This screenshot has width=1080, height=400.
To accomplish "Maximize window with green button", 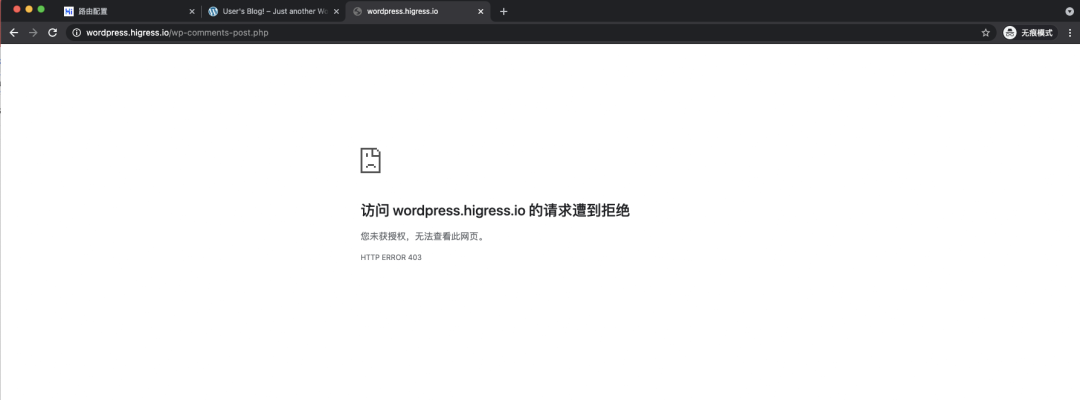I will [x=41, y=9].
